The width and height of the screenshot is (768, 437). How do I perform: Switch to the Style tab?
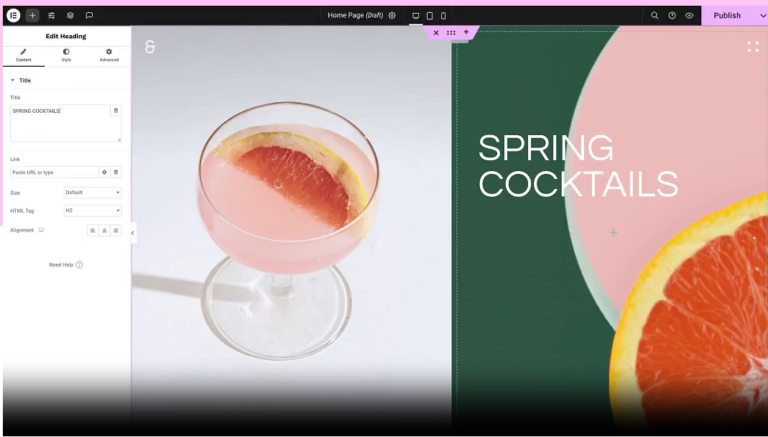66,55
